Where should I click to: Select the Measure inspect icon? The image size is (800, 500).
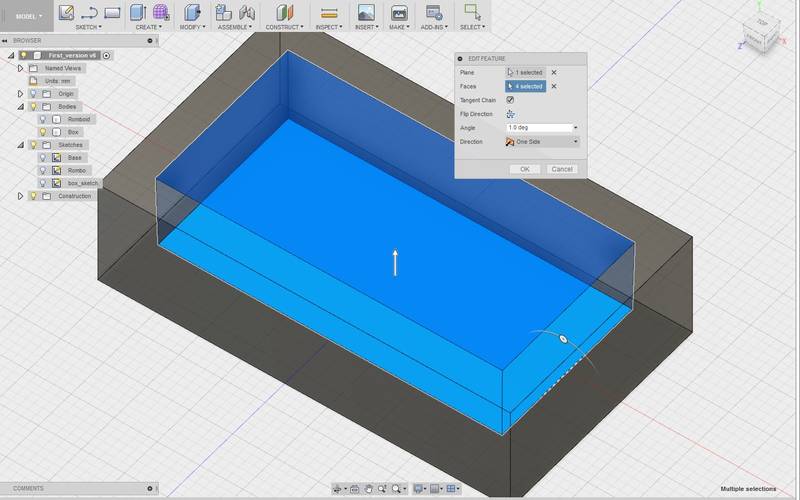329,13
